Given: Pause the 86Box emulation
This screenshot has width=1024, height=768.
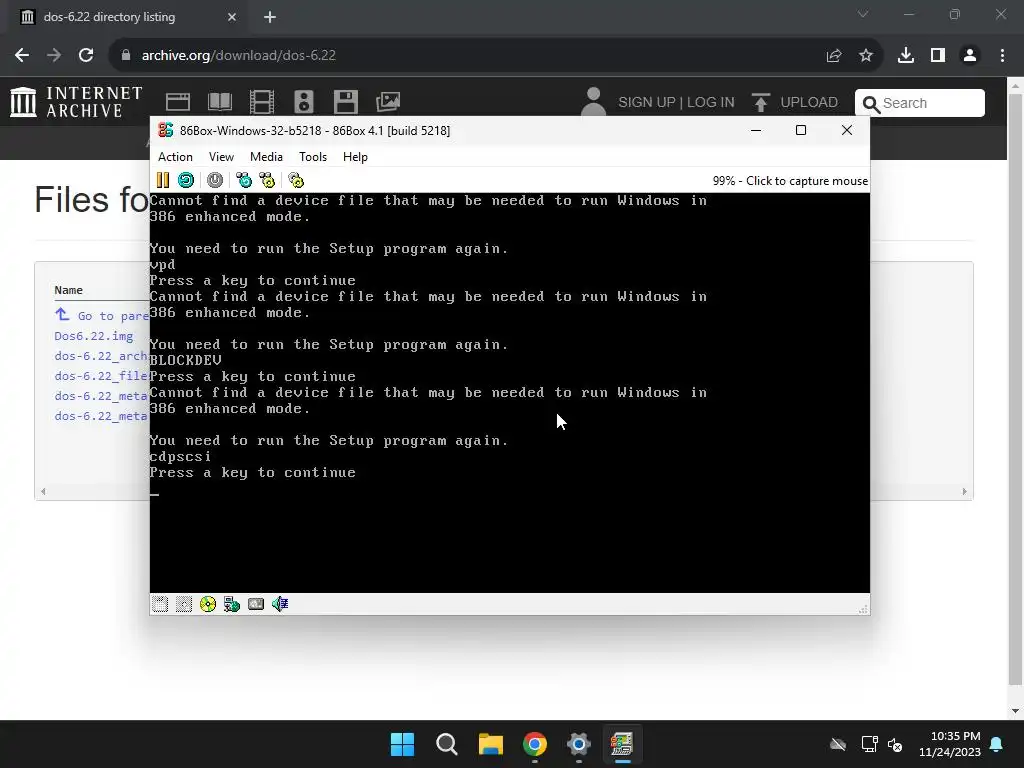Looking at the screenshot, I should 163,180.
